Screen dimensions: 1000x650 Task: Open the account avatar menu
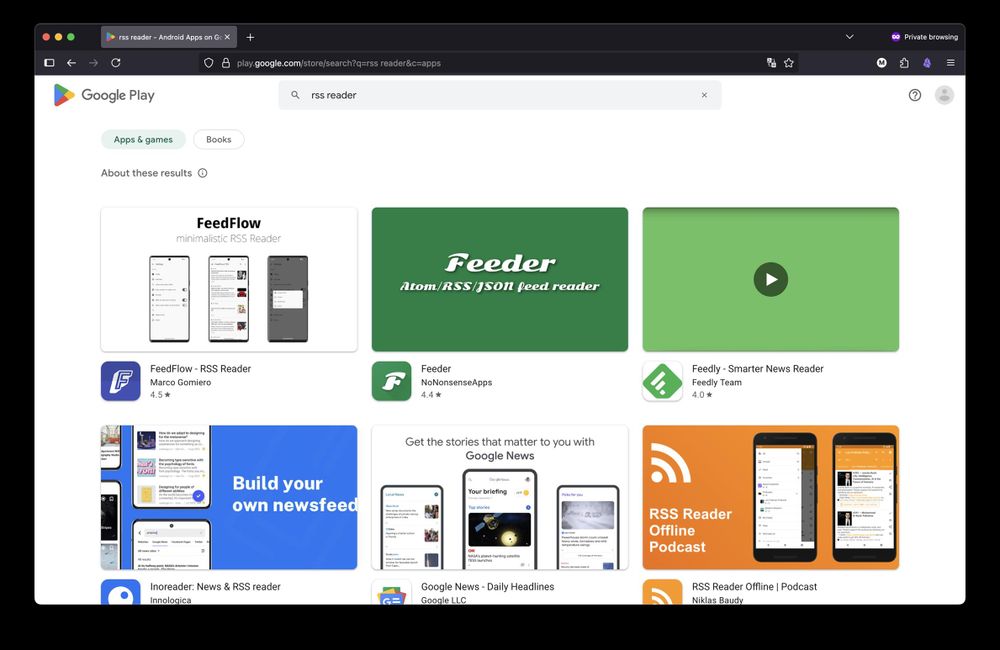tap(944, 95)
